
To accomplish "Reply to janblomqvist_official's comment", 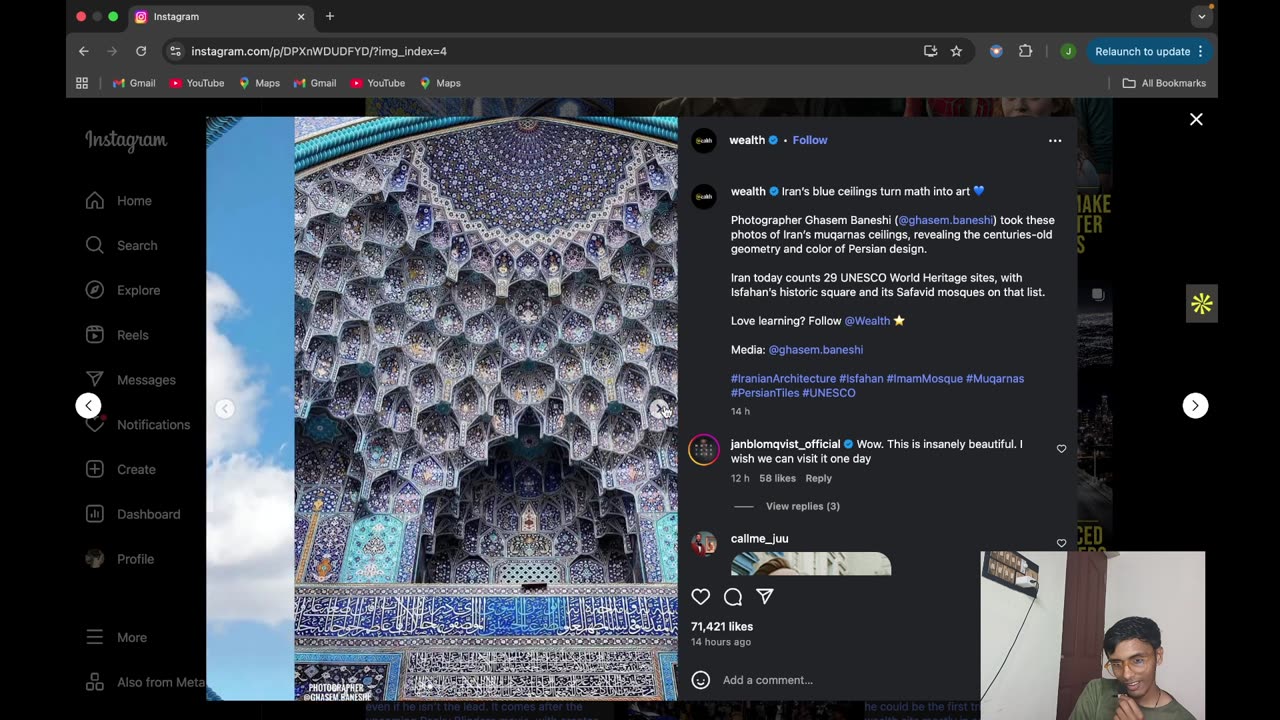I will coord(819,479).
